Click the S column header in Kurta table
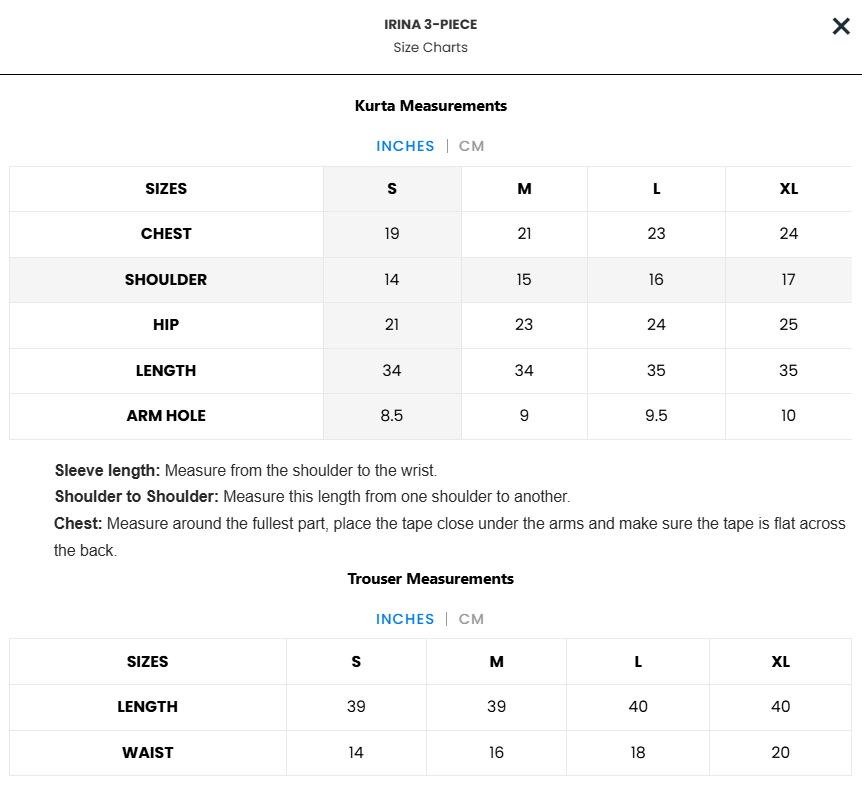Image resolution: width=862 pixels, height=807 pixels. (392, 189)
